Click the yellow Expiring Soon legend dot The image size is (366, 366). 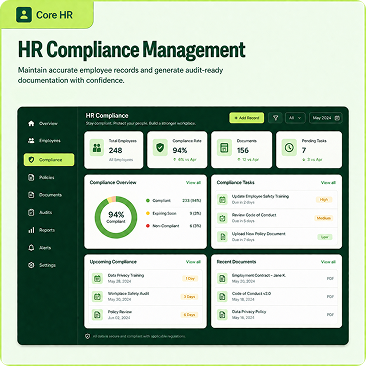[x=148, y=213]
